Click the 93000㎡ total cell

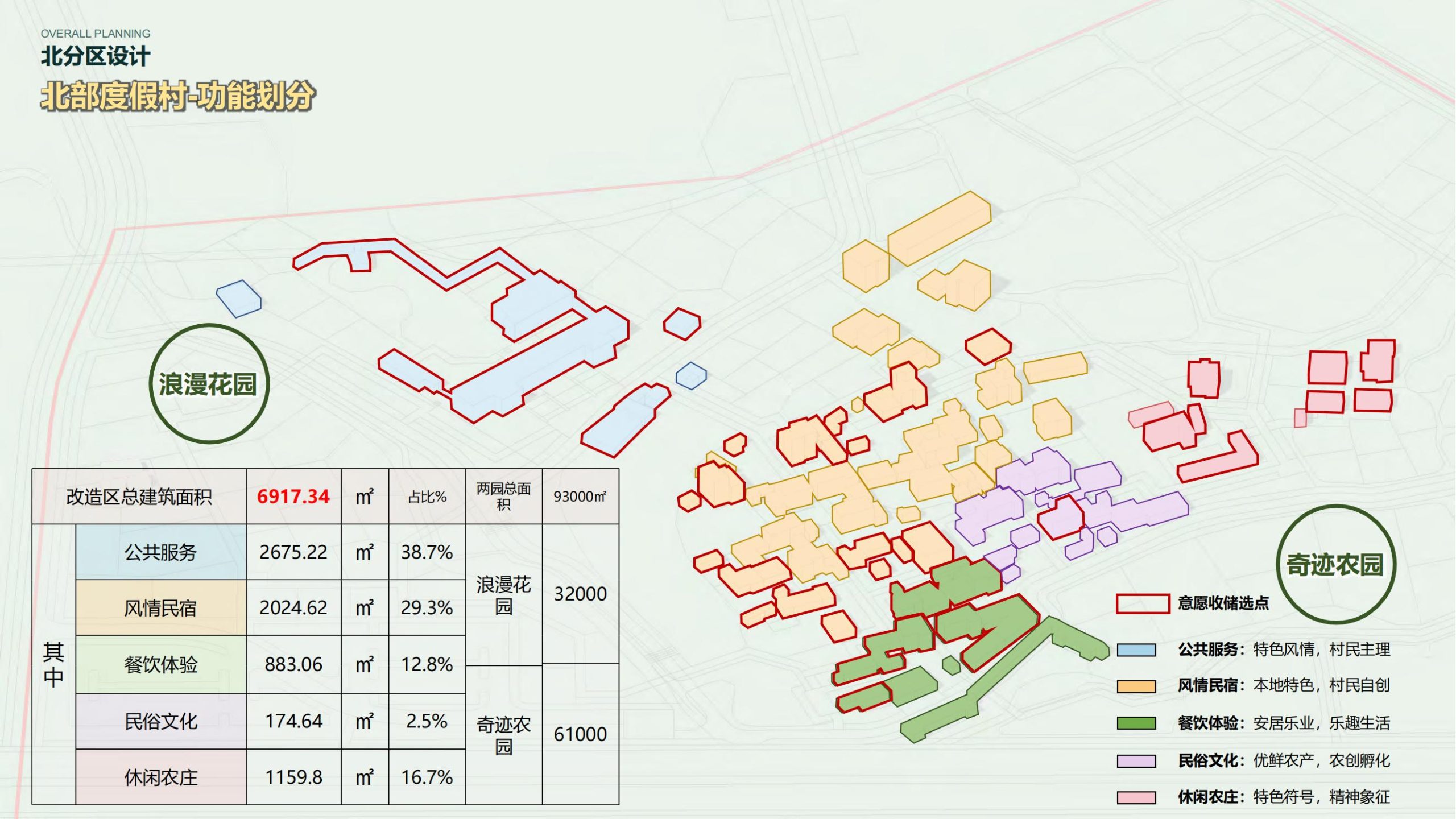tap(580, 497)
